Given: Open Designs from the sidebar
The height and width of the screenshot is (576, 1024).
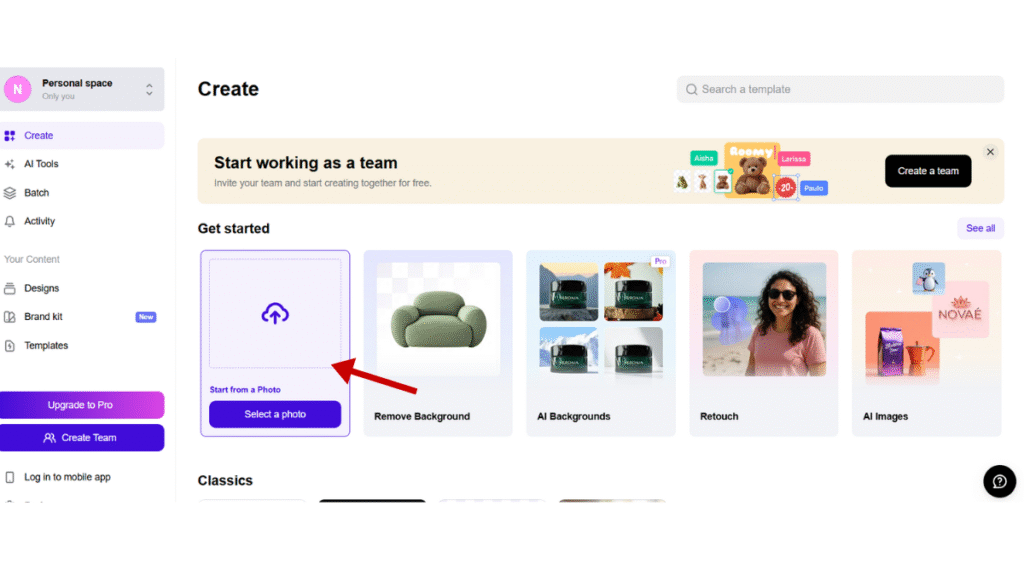Looking at the screenshot, I should 41,288.
